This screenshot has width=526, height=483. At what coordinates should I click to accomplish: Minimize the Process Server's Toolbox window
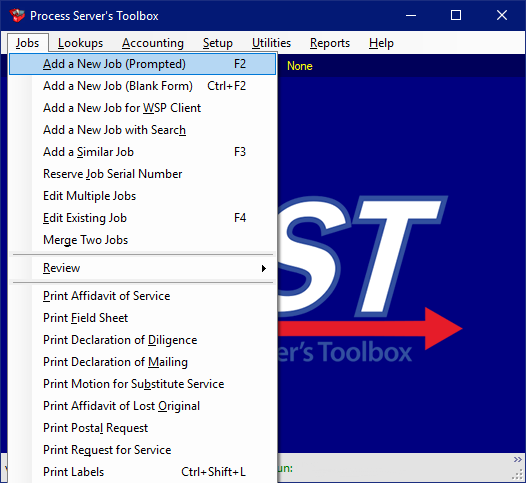coord(411,15)
